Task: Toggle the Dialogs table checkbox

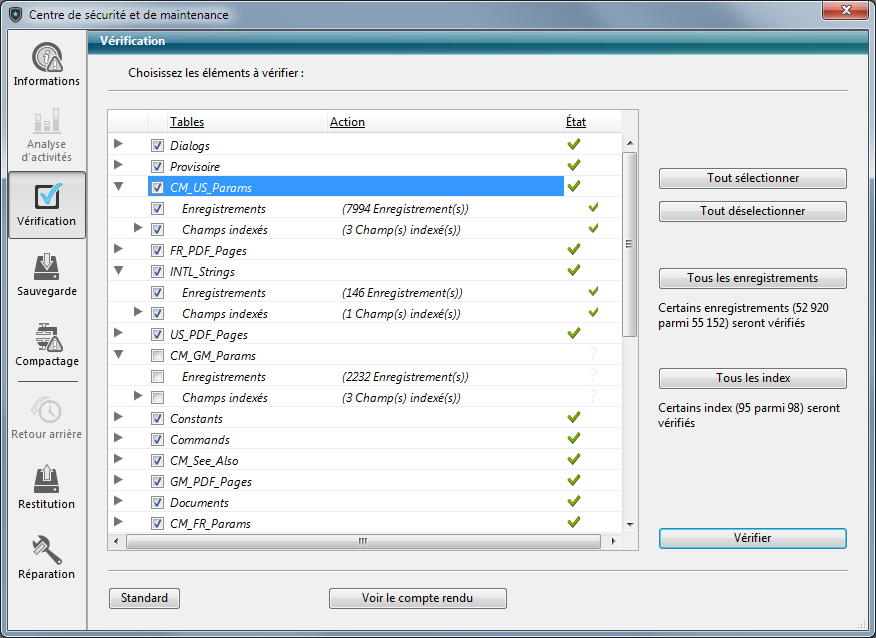Action: click(x=158, y=146)
